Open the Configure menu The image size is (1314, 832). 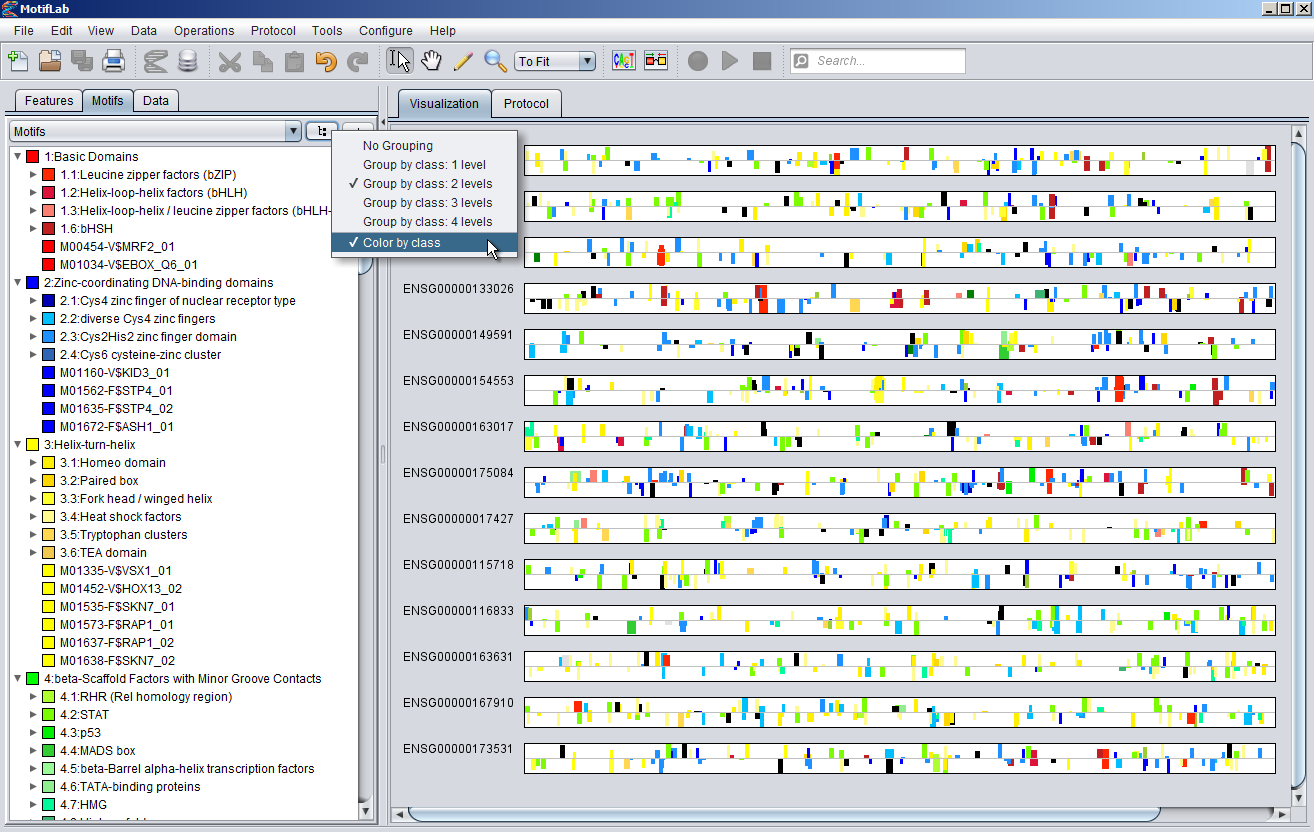(x=386, y=31)
